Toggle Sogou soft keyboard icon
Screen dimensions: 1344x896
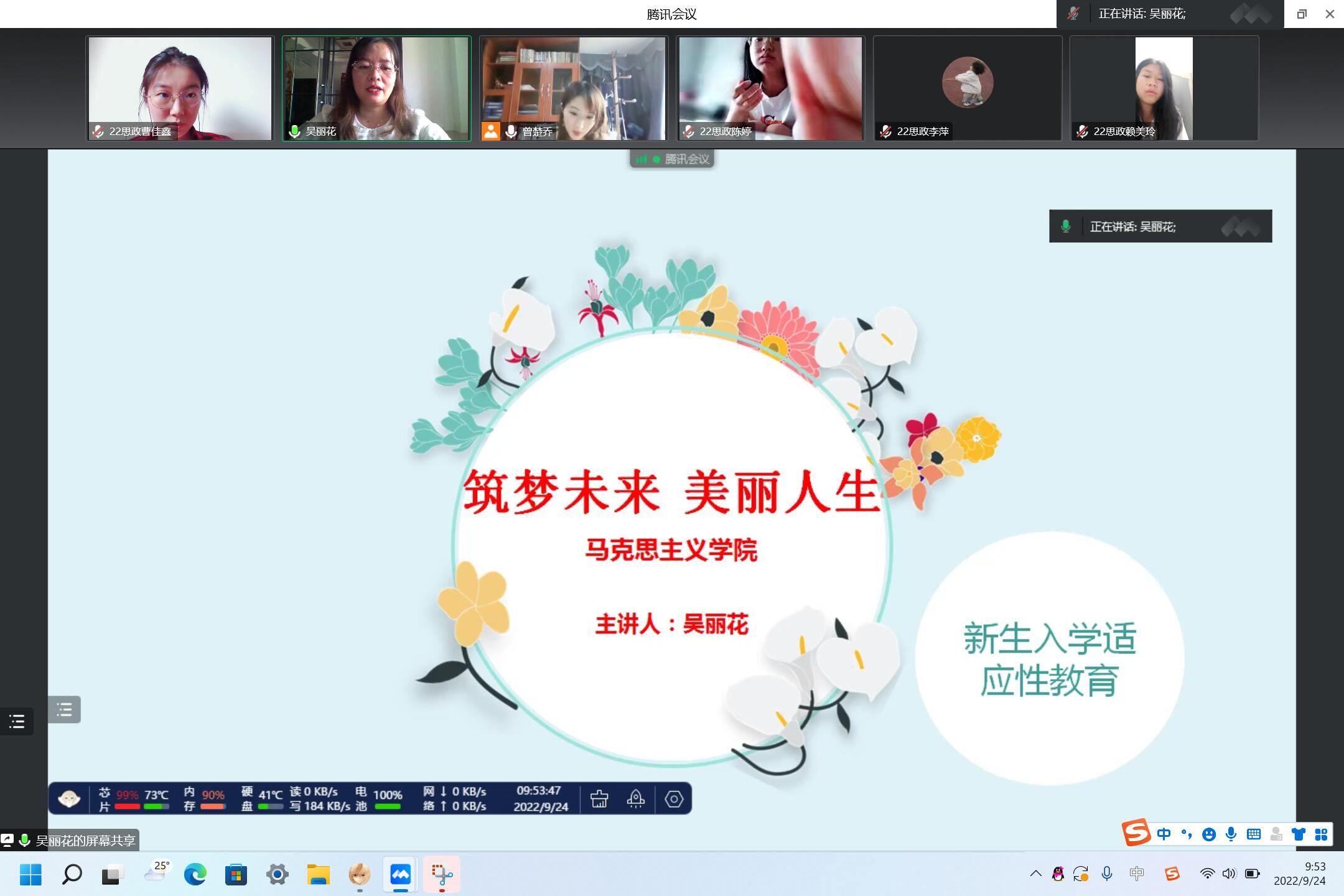pos(1254,834)
